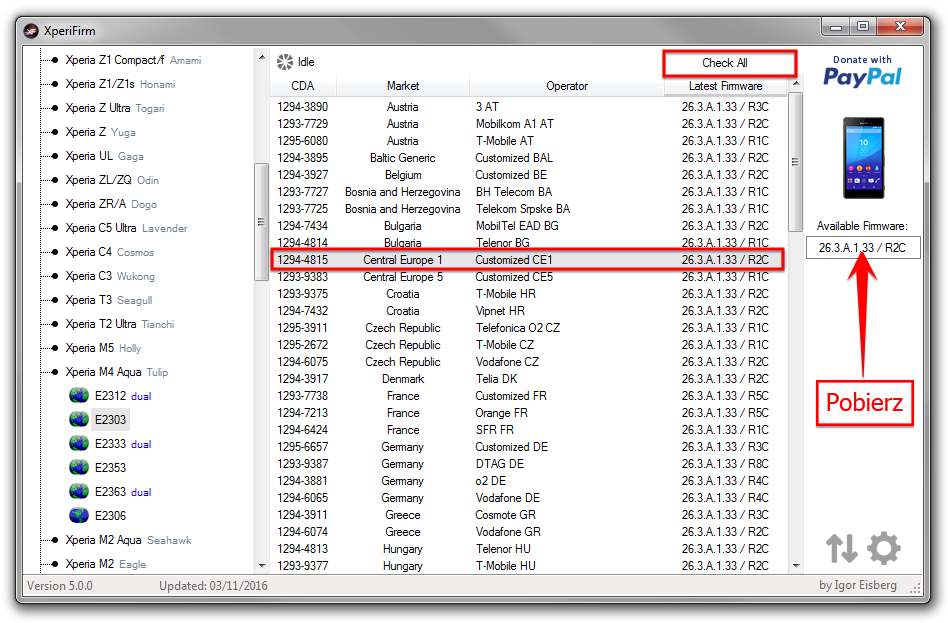Image resolution: width=948 pixels, height=623 pixels.
Task: Select the MobilTel EAD BG row
Action: (528, 226)
